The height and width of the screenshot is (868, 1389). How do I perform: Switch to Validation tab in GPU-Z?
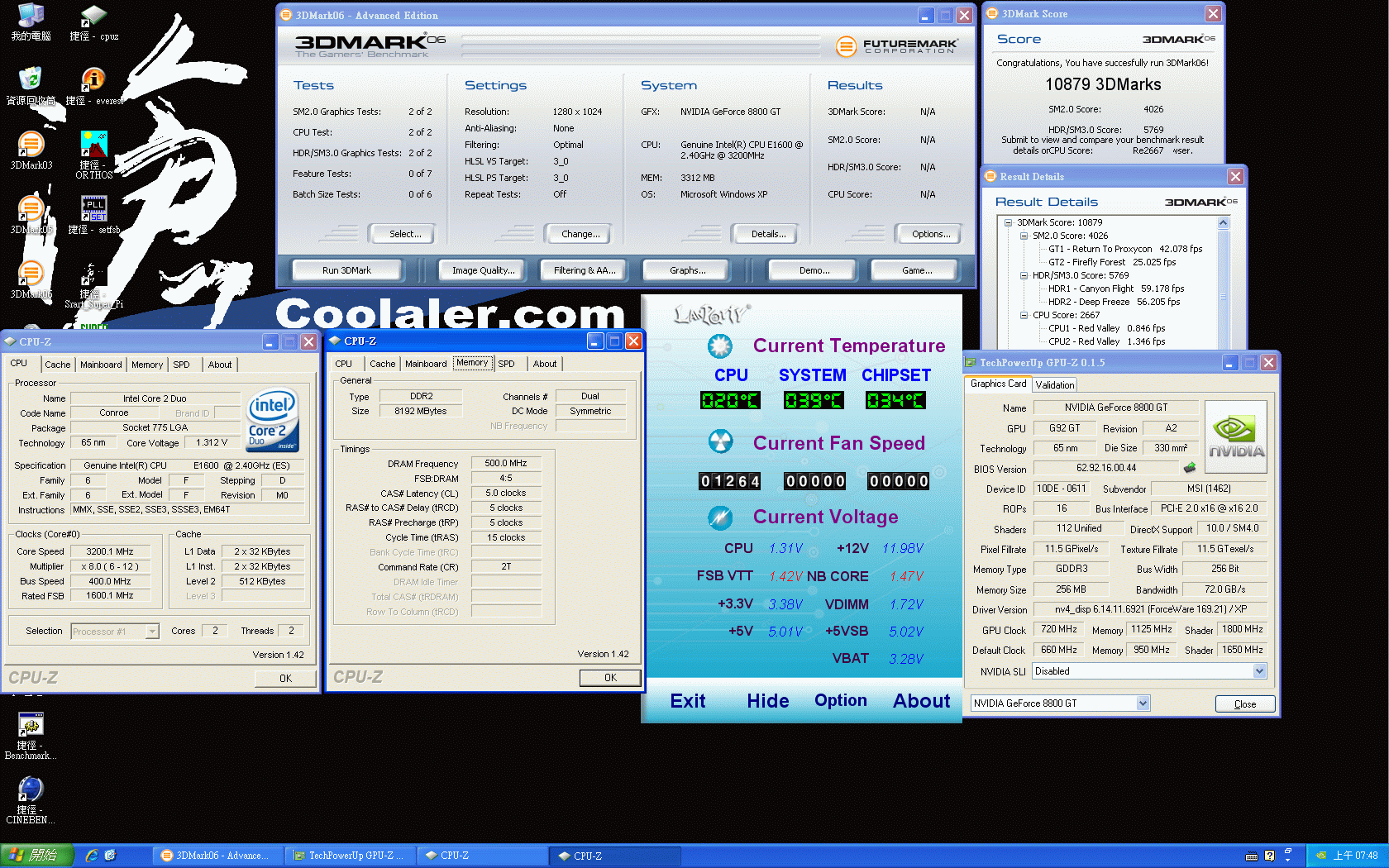click(x=1055, y=385)
